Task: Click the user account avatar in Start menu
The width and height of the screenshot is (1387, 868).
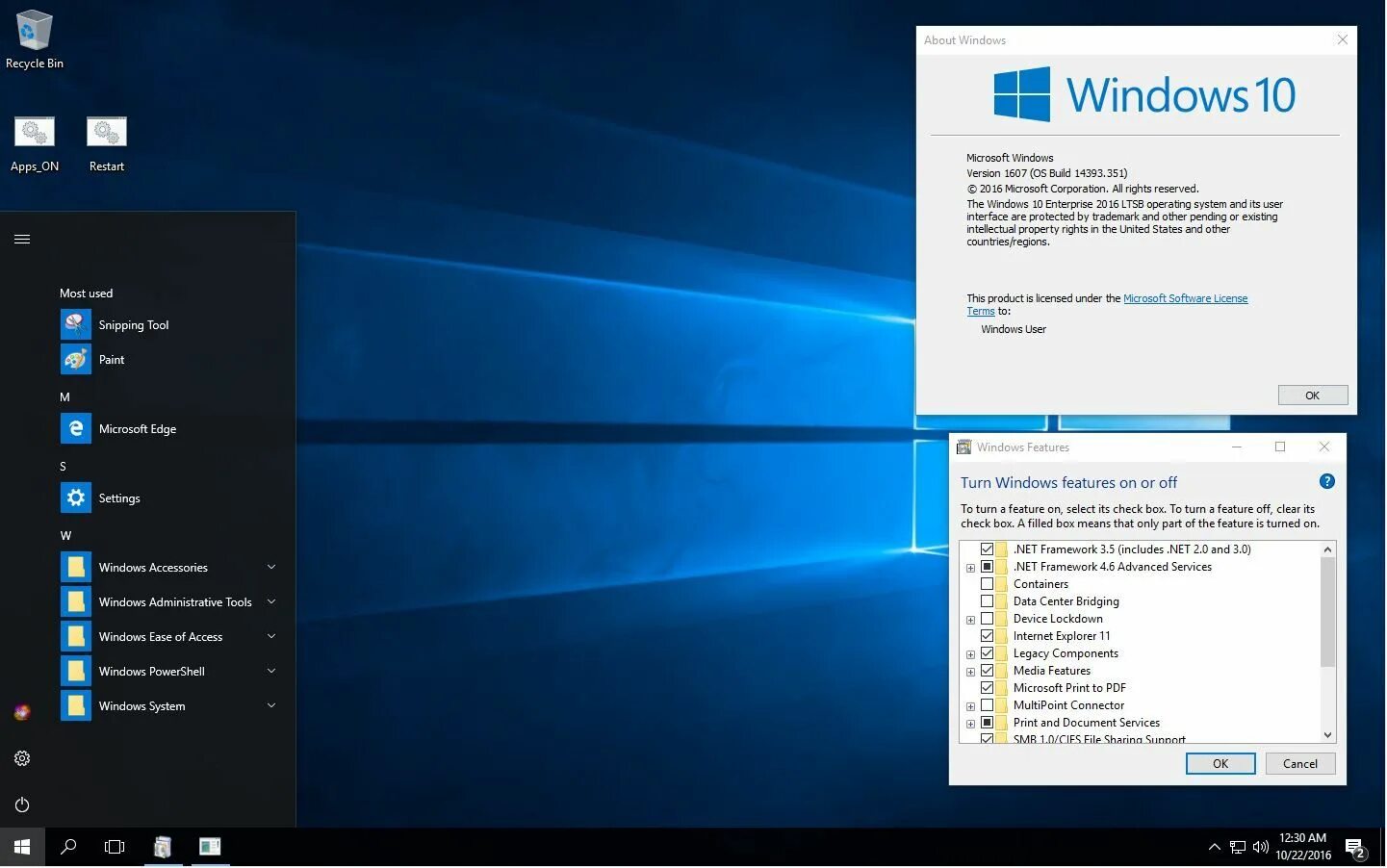Action: coord(22,712)
